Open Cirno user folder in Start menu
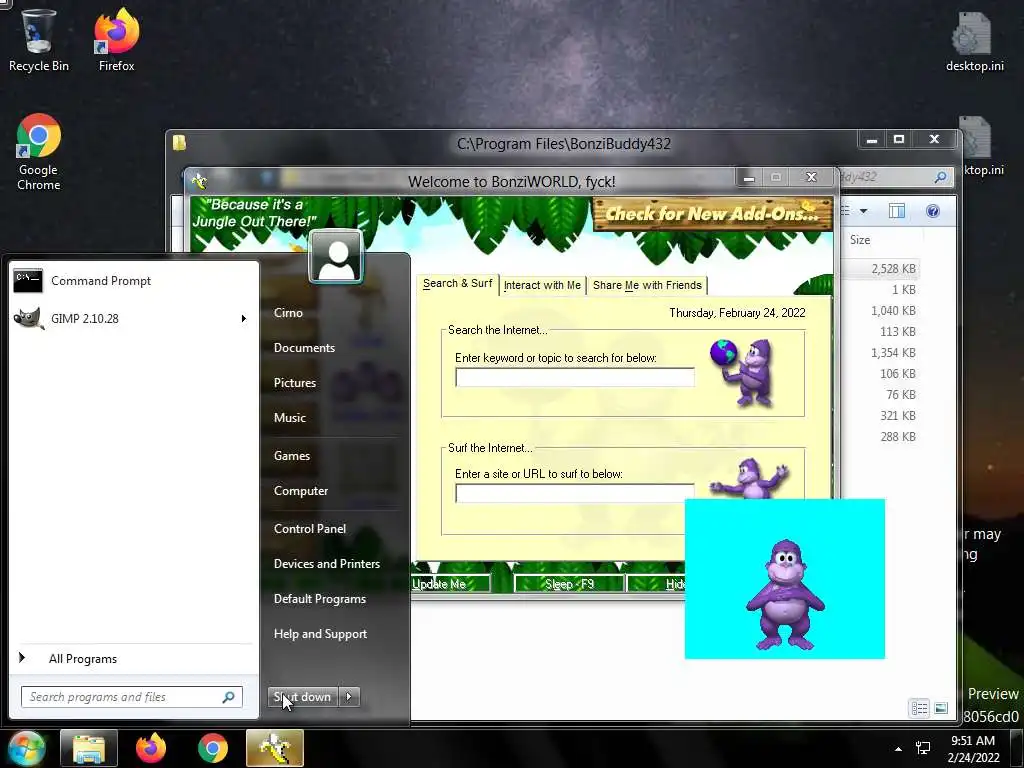Image resolution: width=1024 pixels, height=768 pixels. (x=288, y=313)
